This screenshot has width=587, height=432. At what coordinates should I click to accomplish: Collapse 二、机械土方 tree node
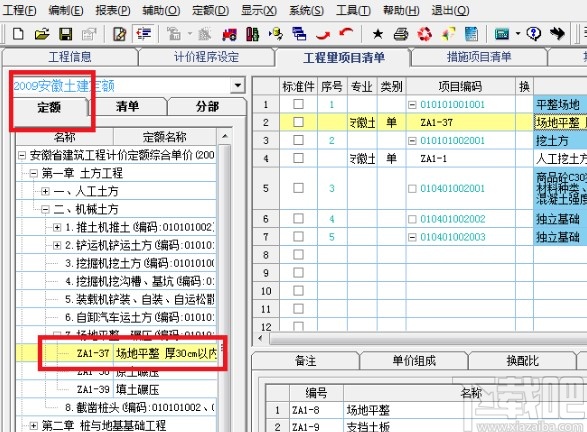pos(45,209)
